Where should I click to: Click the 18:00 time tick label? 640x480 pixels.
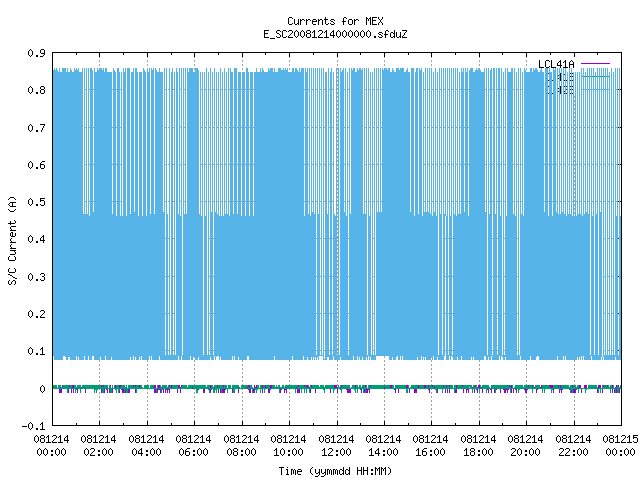478,446
